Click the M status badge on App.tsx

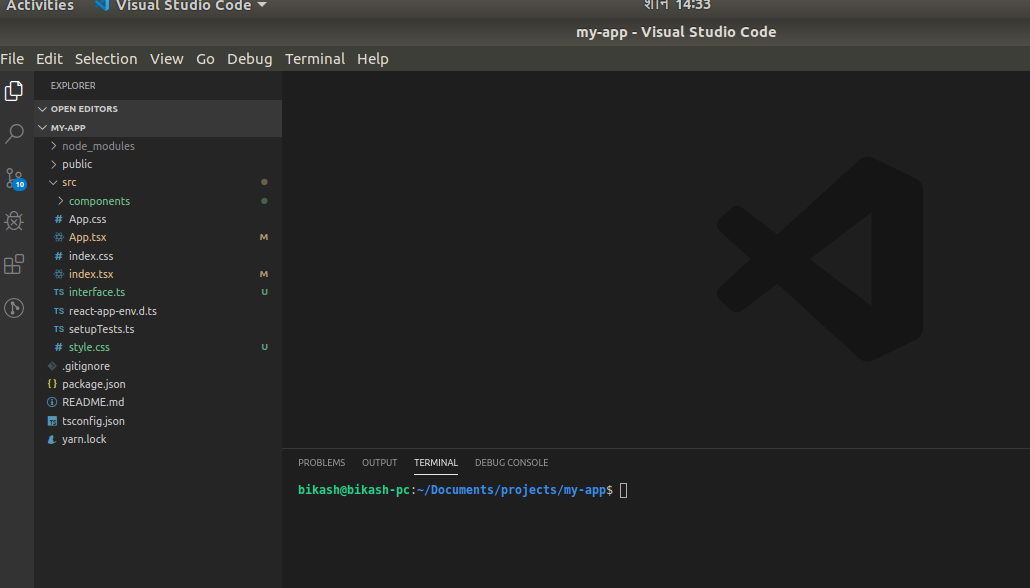click(264, 237)
